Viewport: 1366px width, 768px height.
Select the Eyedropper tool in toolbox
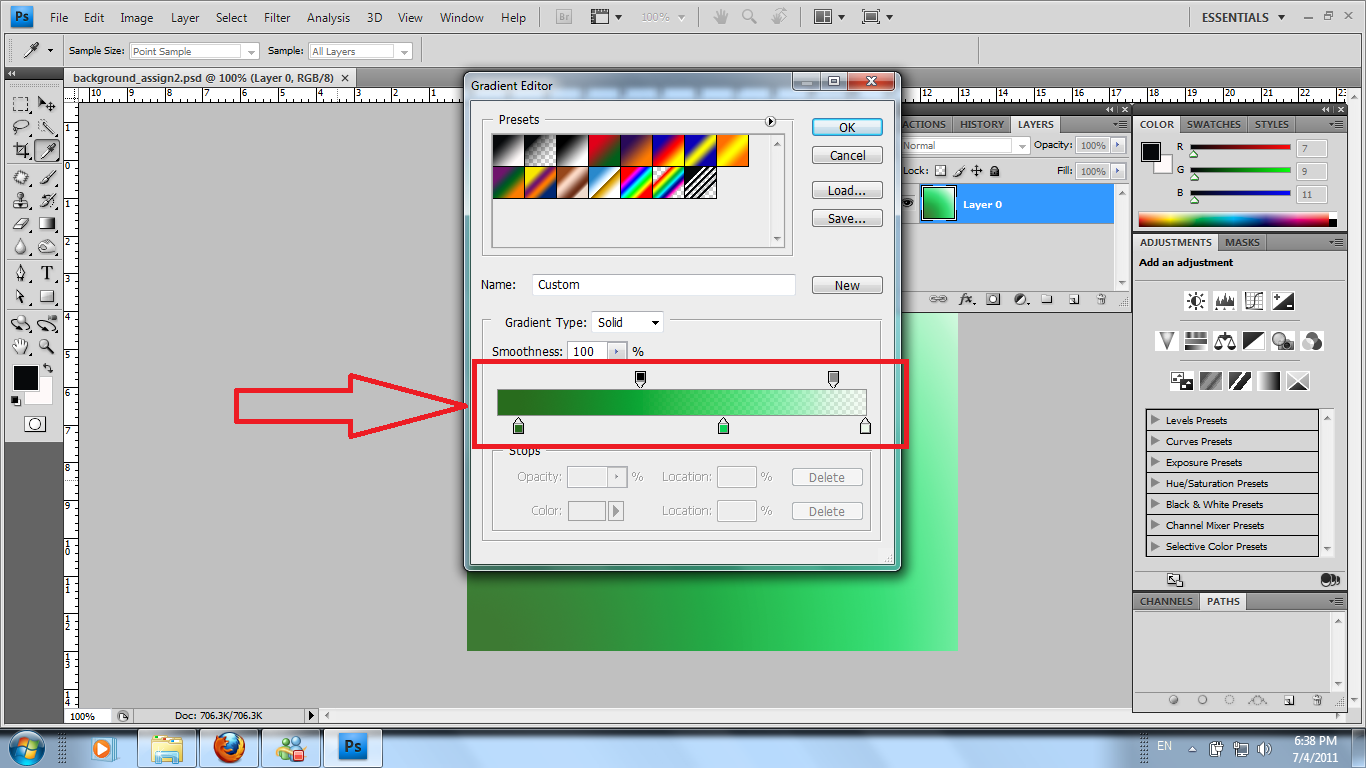[47, 151]
